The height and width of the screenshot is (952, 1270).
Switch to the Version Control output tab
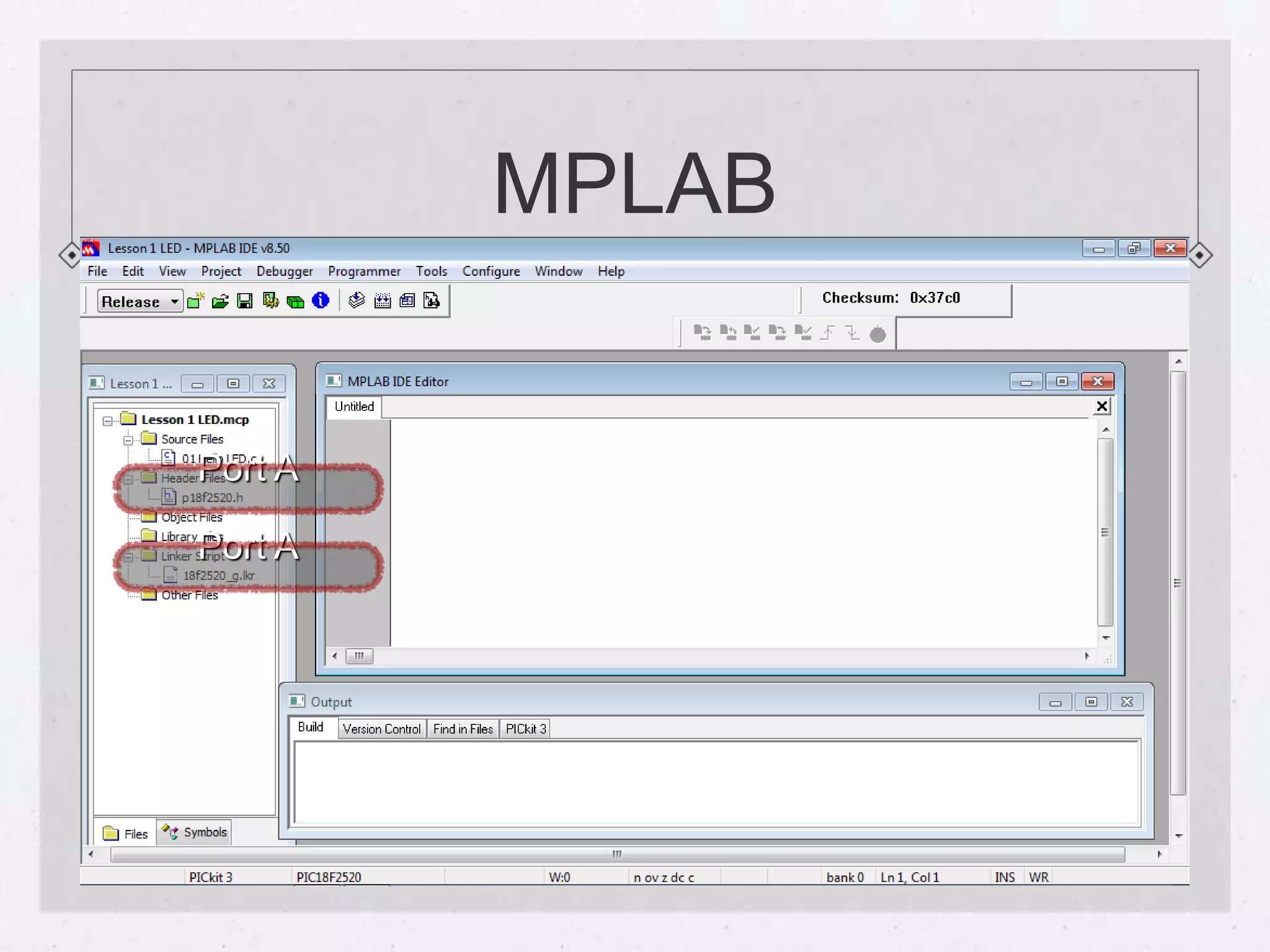tap(381, 729)
